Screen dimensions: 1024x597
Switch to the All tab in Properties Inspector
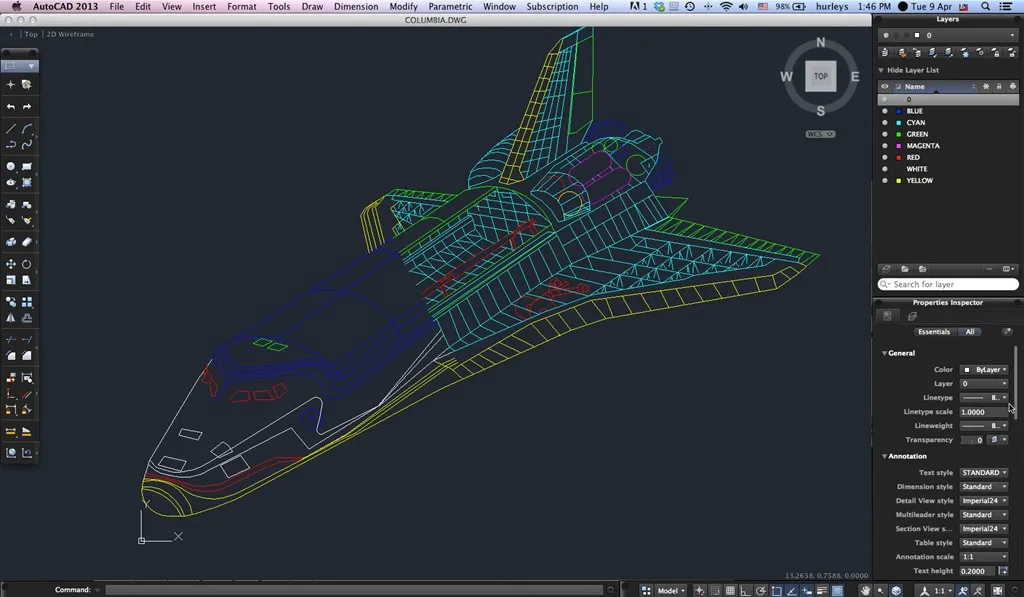(969, 331)
